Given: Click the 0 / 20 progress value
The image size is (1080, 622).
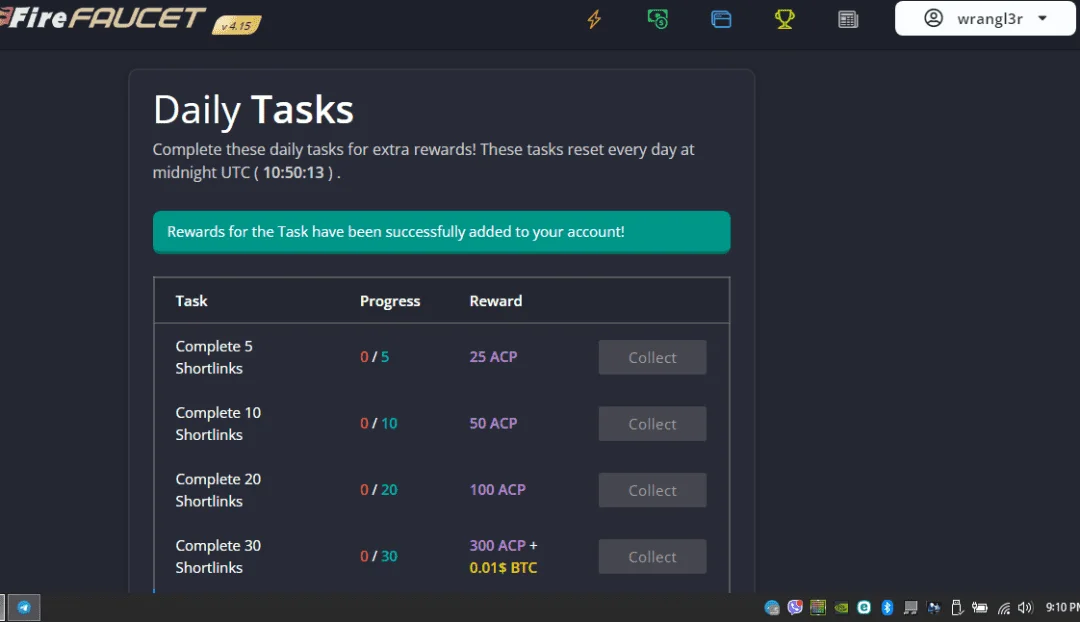Looking at the screenshot, I should (x=379, y=490).
